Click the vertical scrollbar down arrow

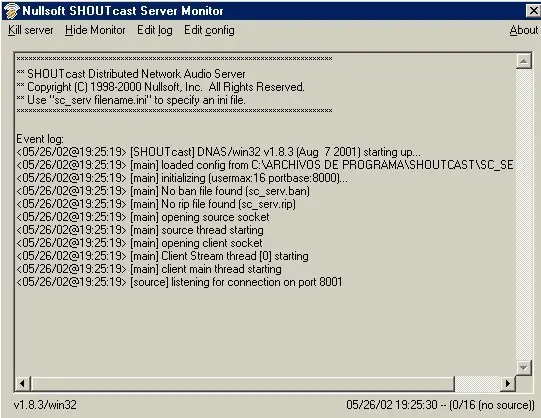point(523,367)
